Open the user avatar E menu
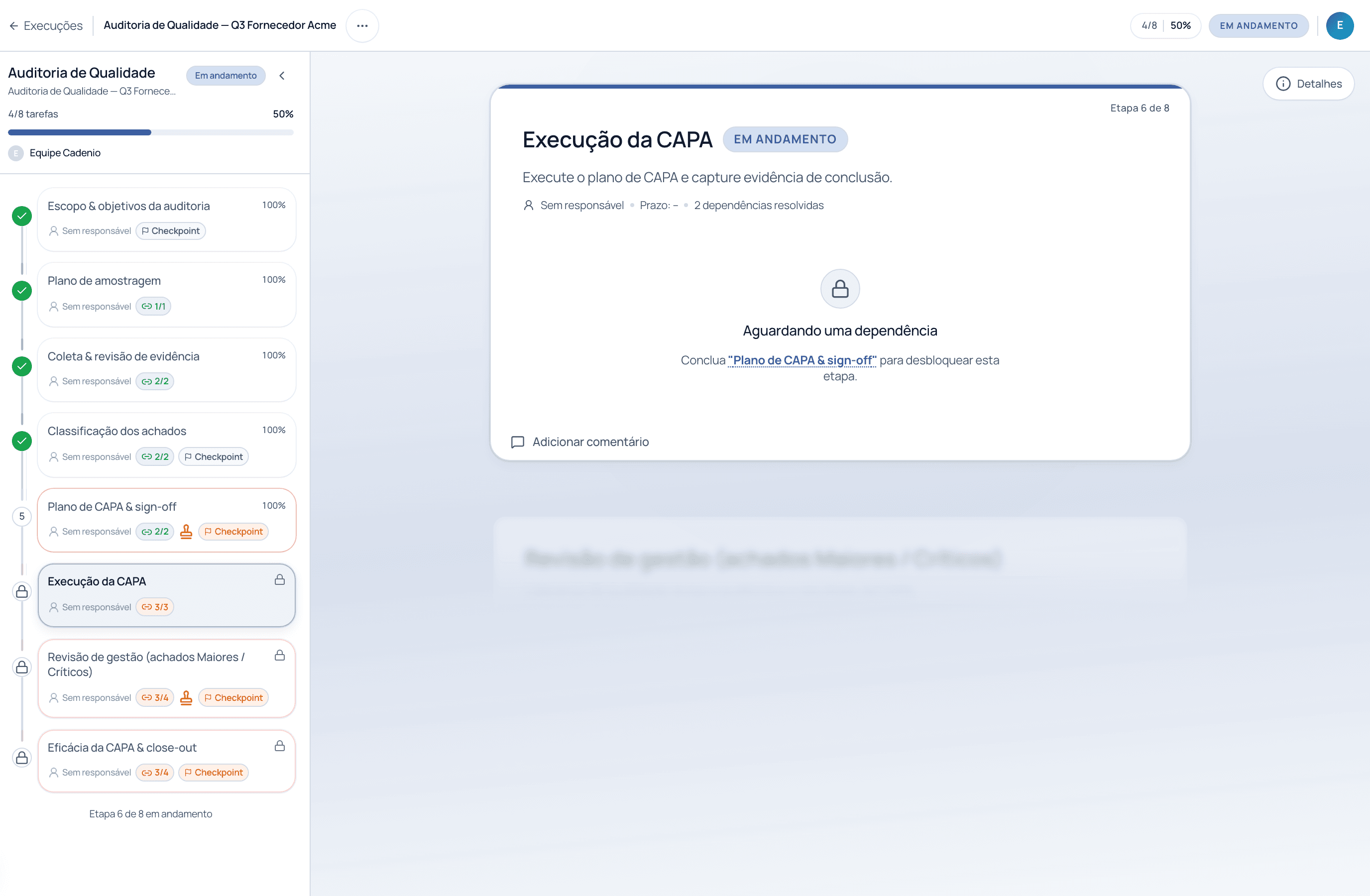The width and height of the screenshot is (1370, 896). click(x=1340, y=25)
